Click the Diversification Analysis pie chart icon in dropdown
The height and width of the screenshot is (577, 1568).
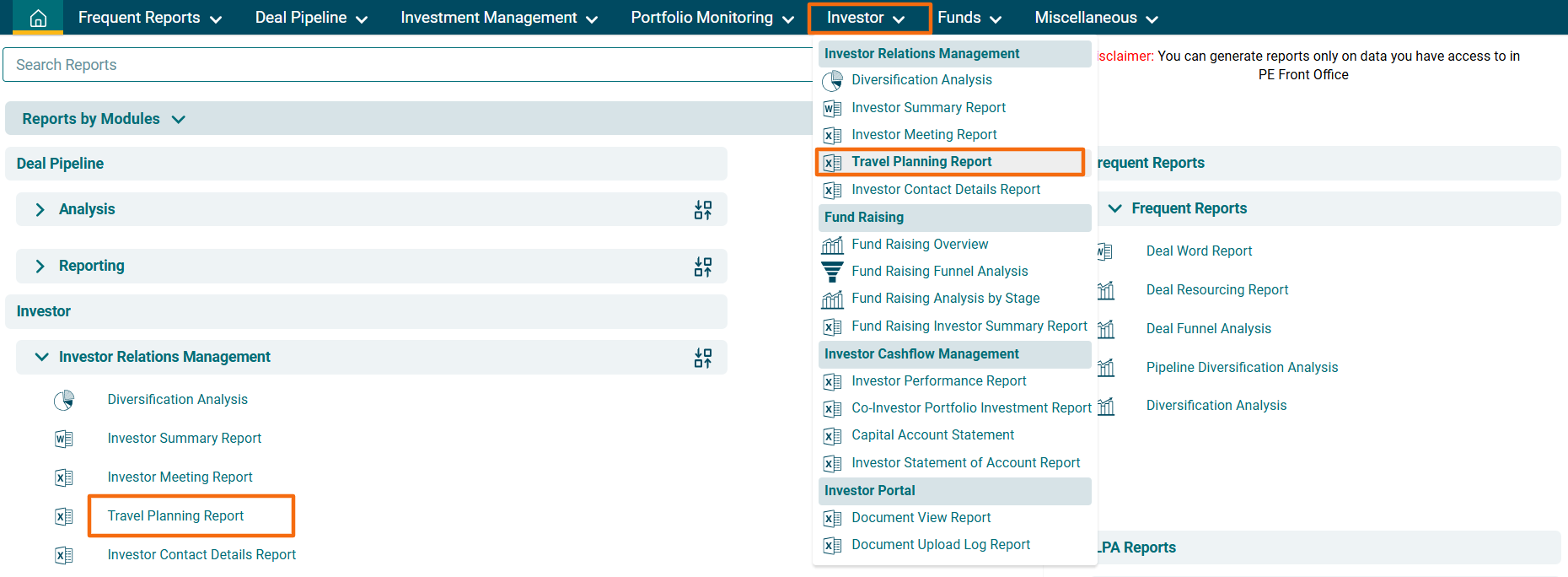[x=832, y=80]
